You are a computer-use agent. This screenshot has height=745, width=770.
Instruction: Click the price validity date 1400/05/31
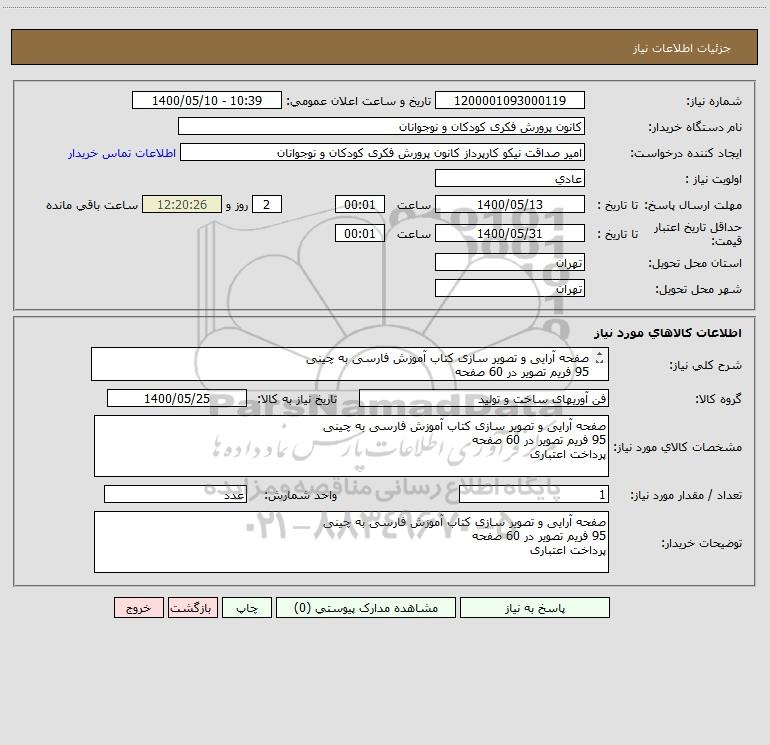[x=510, y=233]
